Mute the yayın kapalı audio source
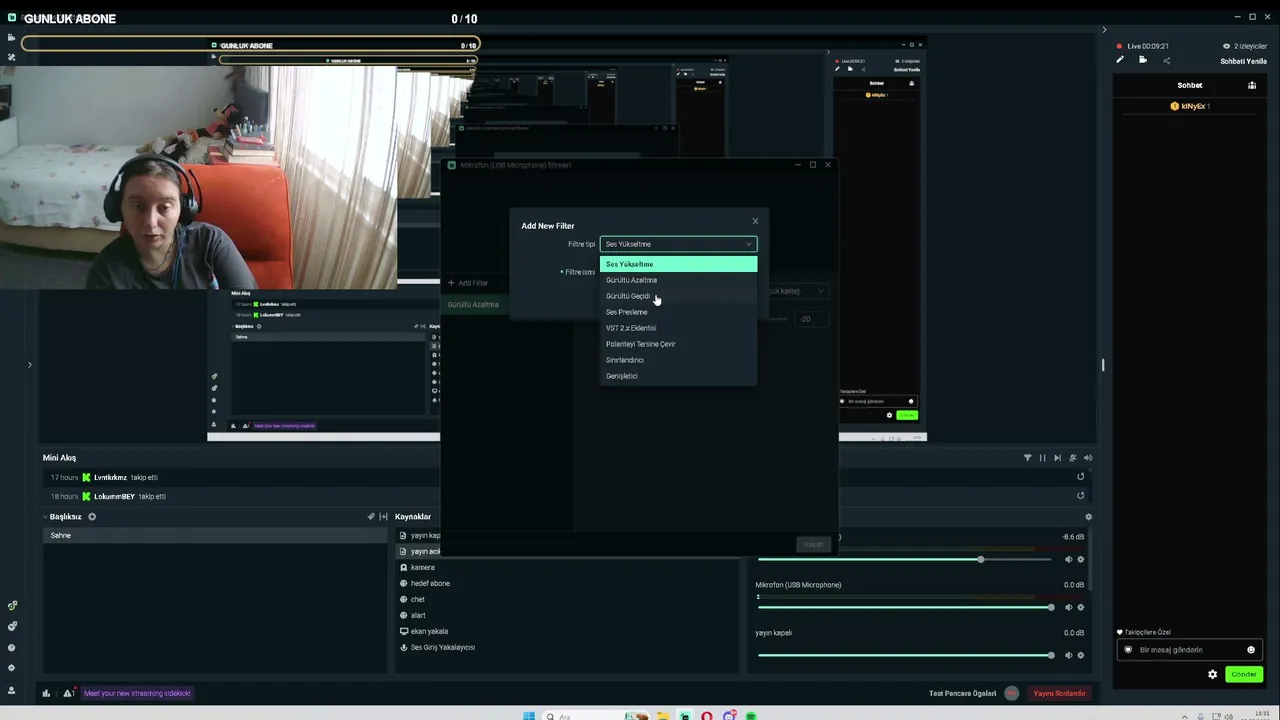Viewport: 1280px width, 720px height. [x=1068, y=655]
